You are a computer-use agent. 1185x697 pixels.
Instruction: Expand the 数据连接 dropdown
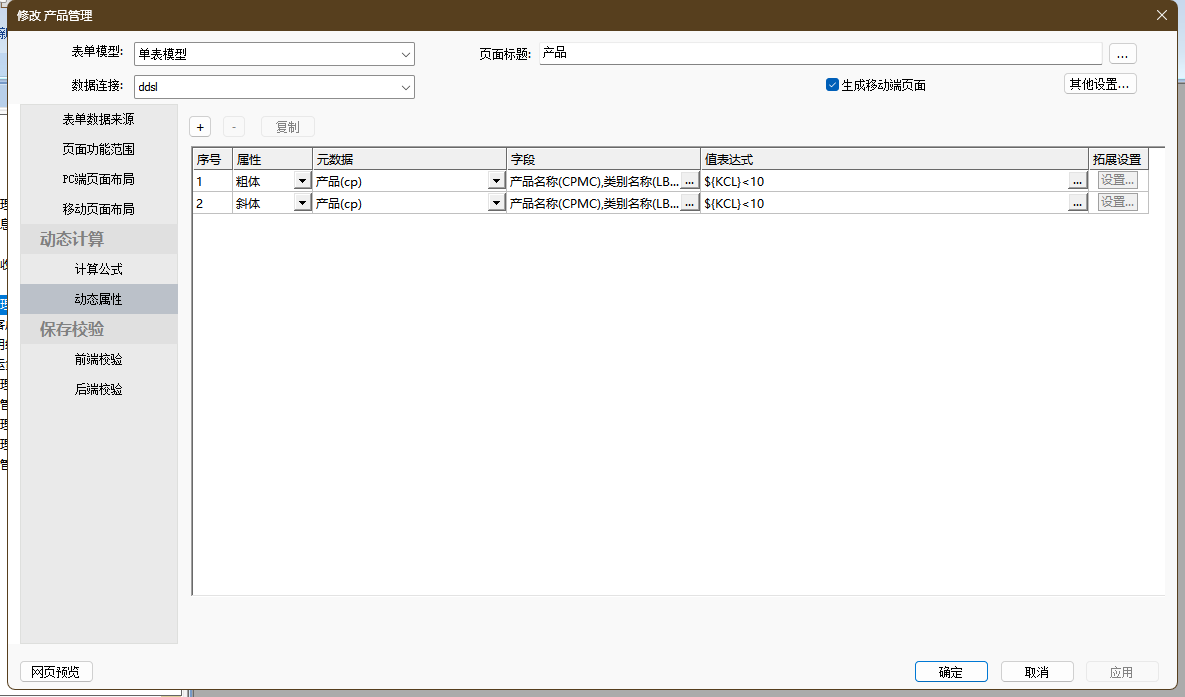(x=405, y=87)
